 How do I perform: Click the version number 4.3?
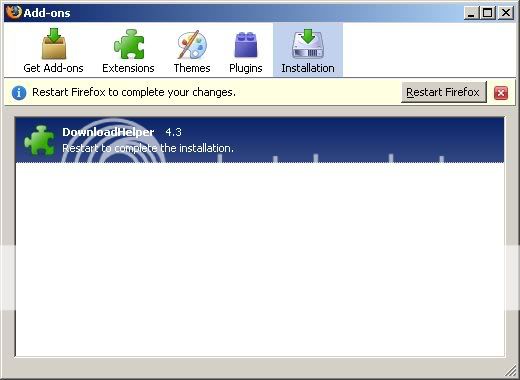173,132
